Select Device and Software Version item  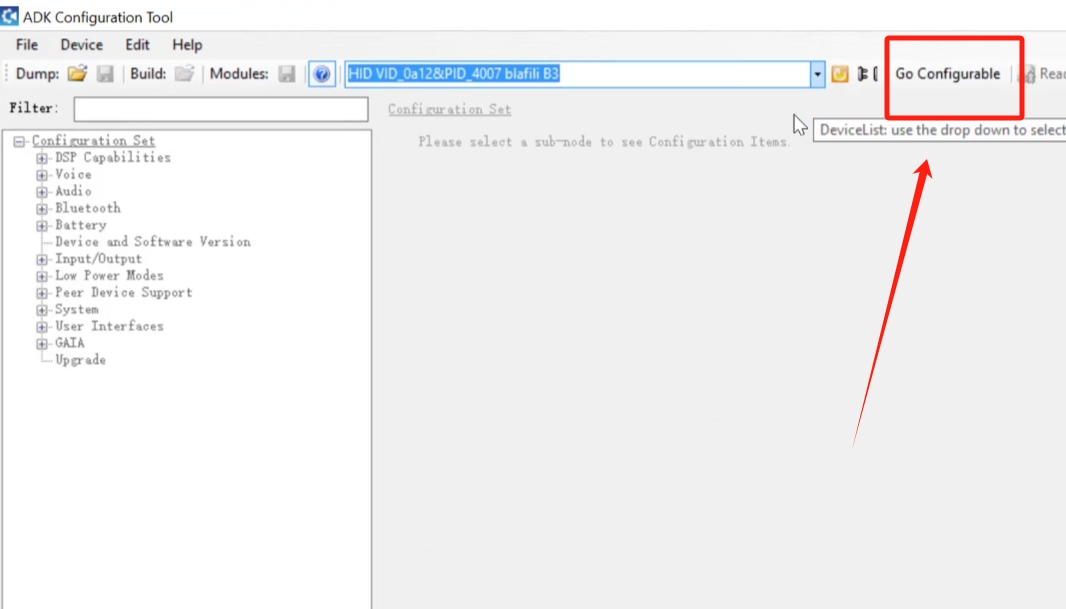(153, 242)
